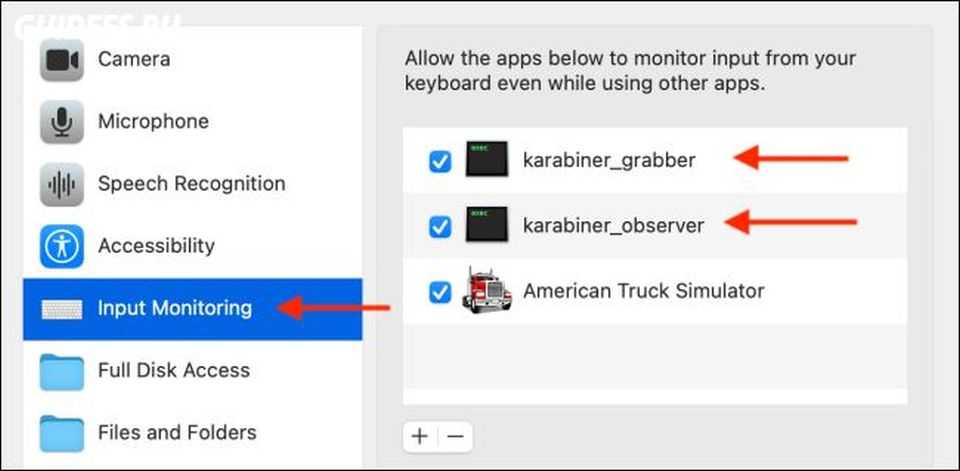Viewport: 960px width, 471px height.
Task: Uncheck the karabiner_grabber checkbox
Action: coord(440,161)
